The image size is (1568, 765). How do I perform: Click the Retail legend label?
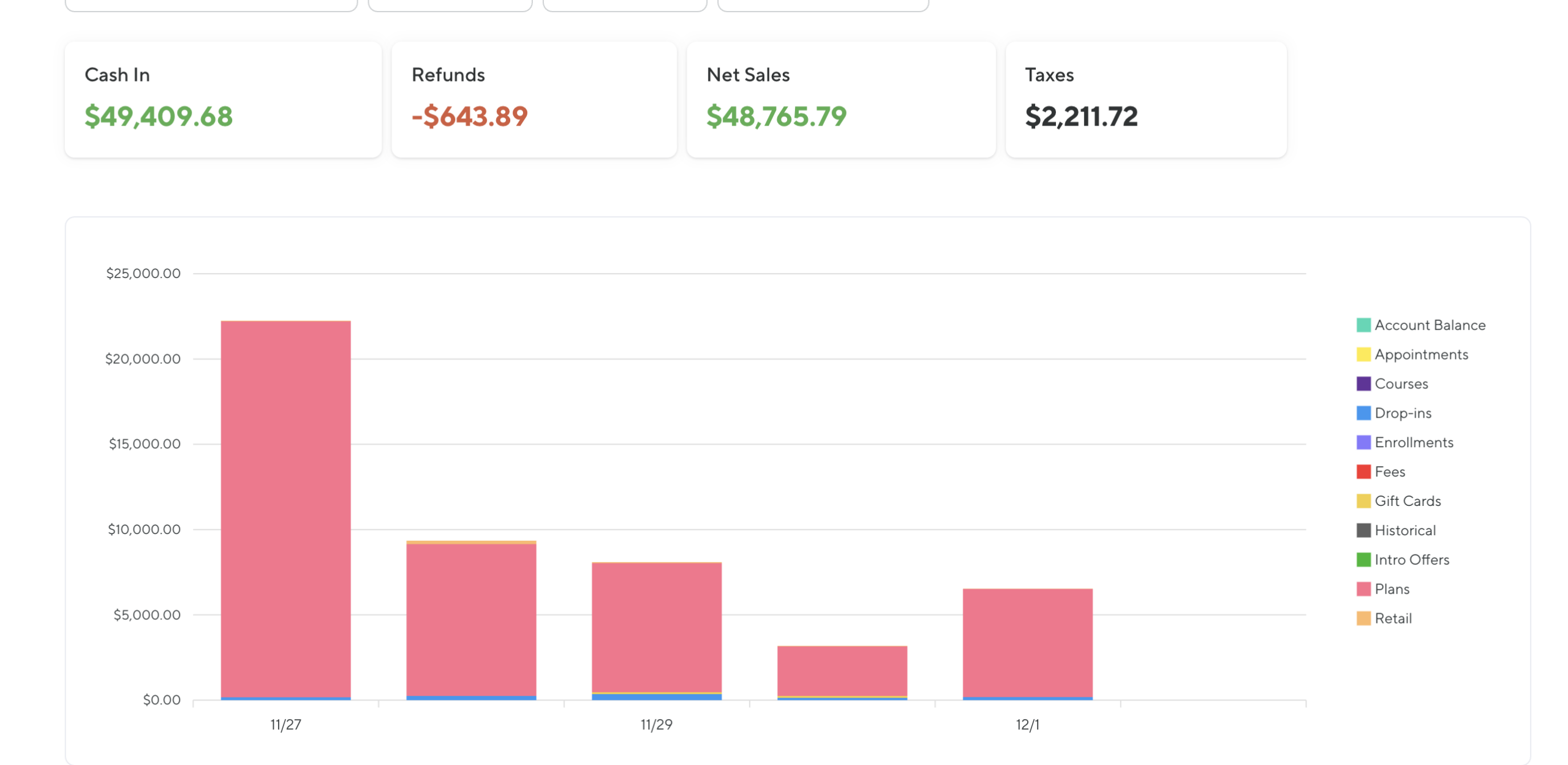1393,619
